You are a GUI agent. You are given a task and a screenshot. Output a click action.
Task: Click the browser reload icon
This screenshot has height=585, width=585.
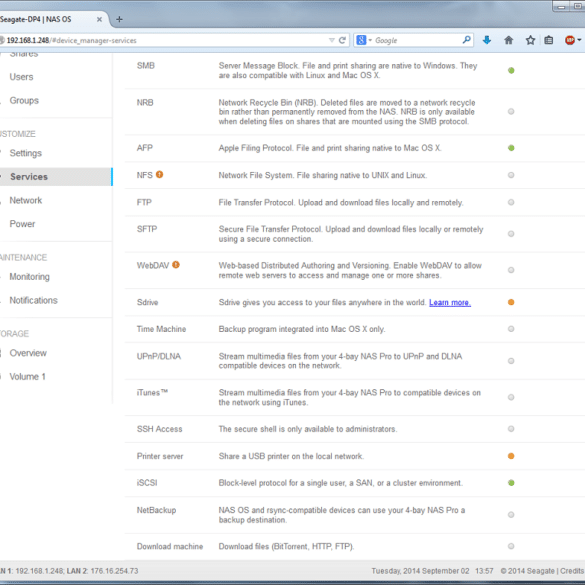[x=342, y=40]
